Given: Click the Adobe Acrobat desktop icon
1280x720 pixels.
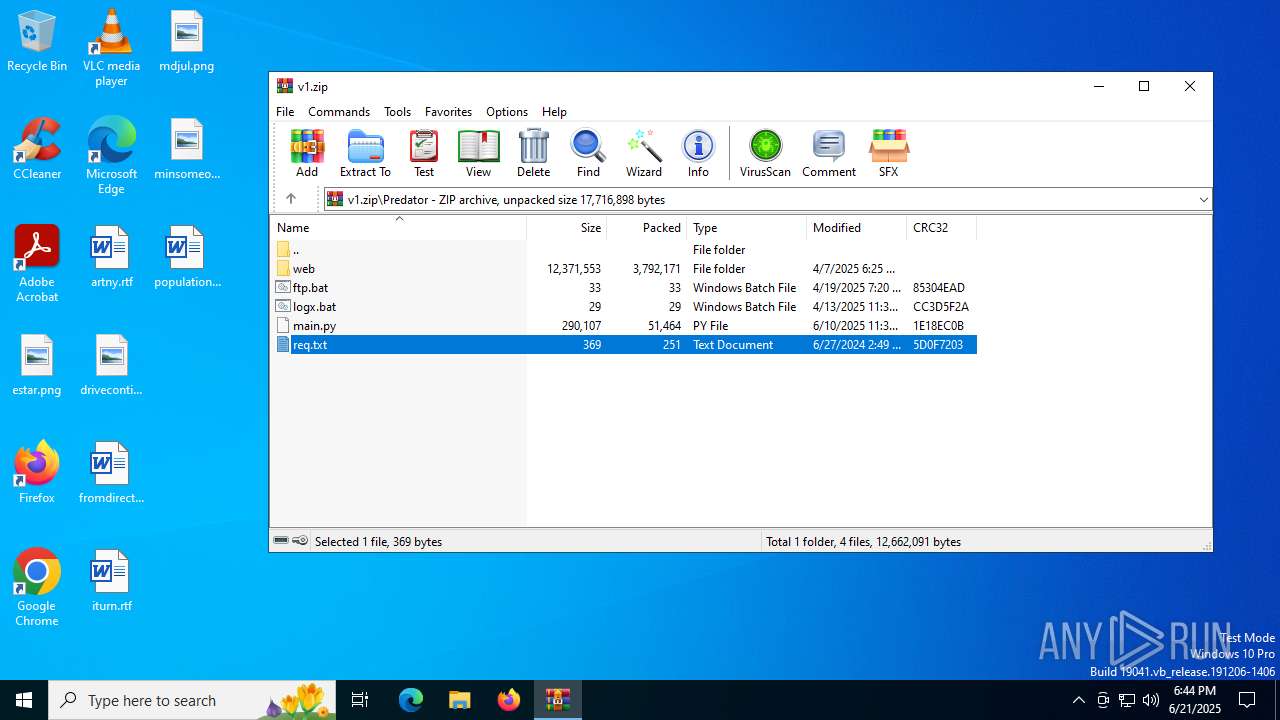Looking at the screenshot, I should point(37,264).
